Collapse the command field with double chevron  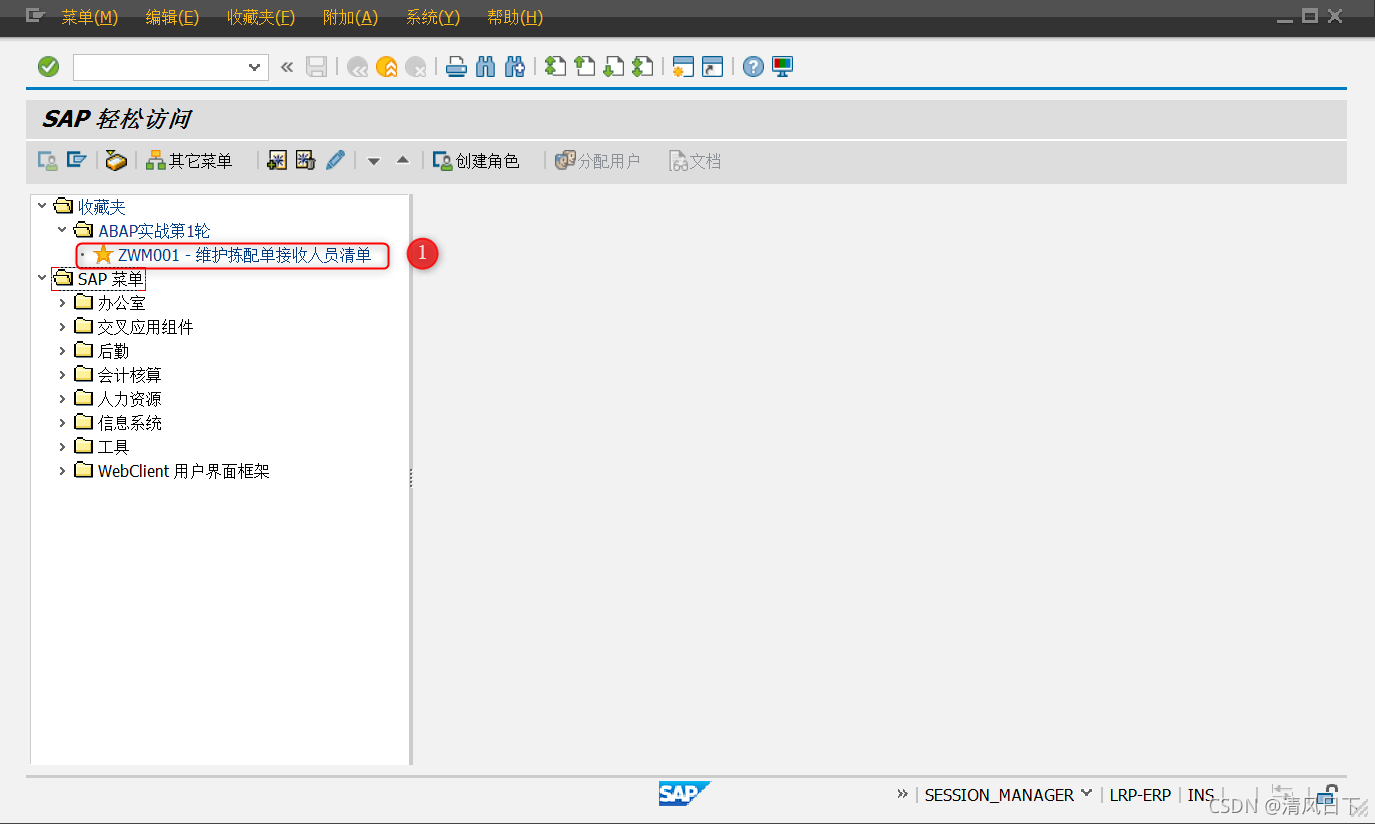point(287,67)
